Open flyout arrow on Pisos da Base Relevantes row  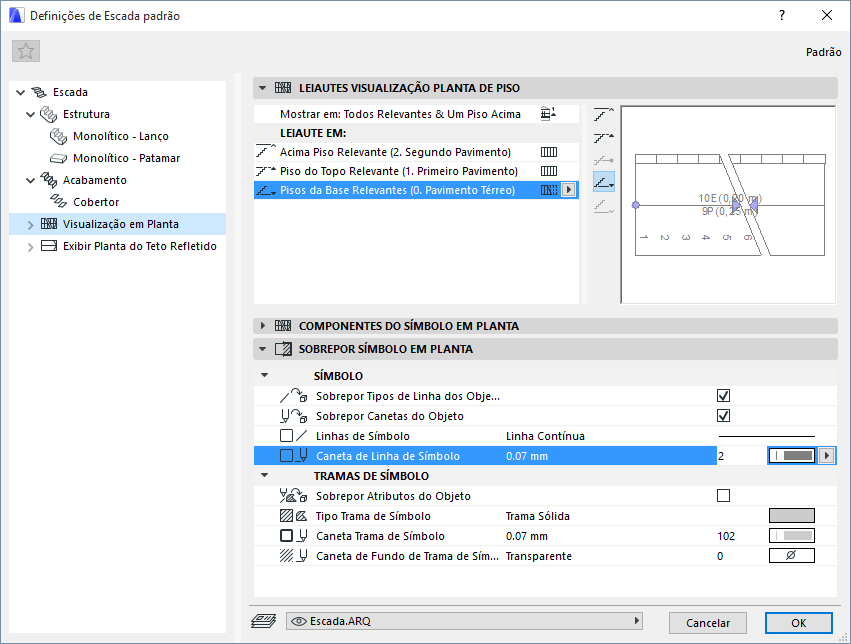click(568, 190)
